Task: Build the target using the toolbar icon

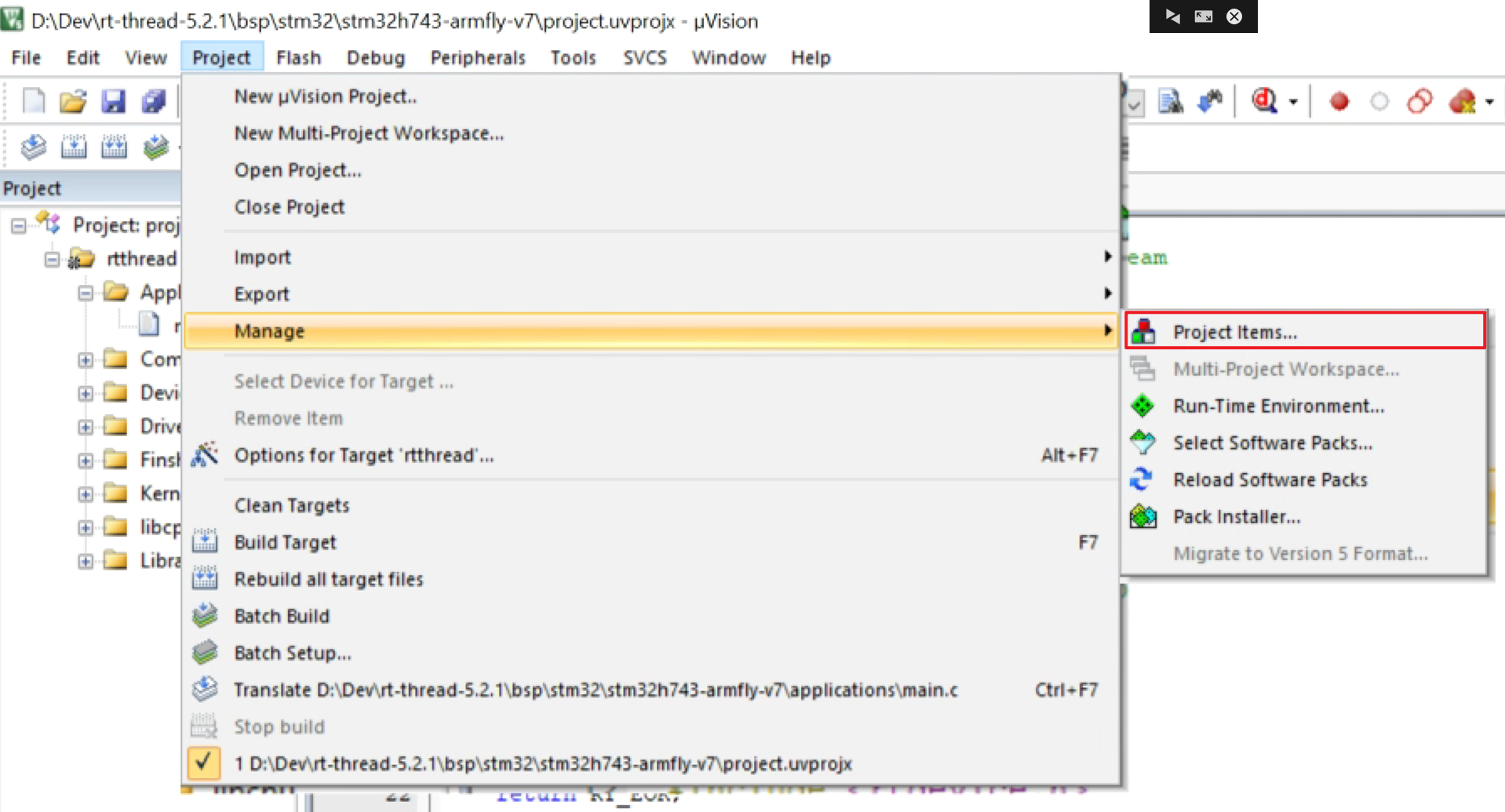Action: coord(74,147)
